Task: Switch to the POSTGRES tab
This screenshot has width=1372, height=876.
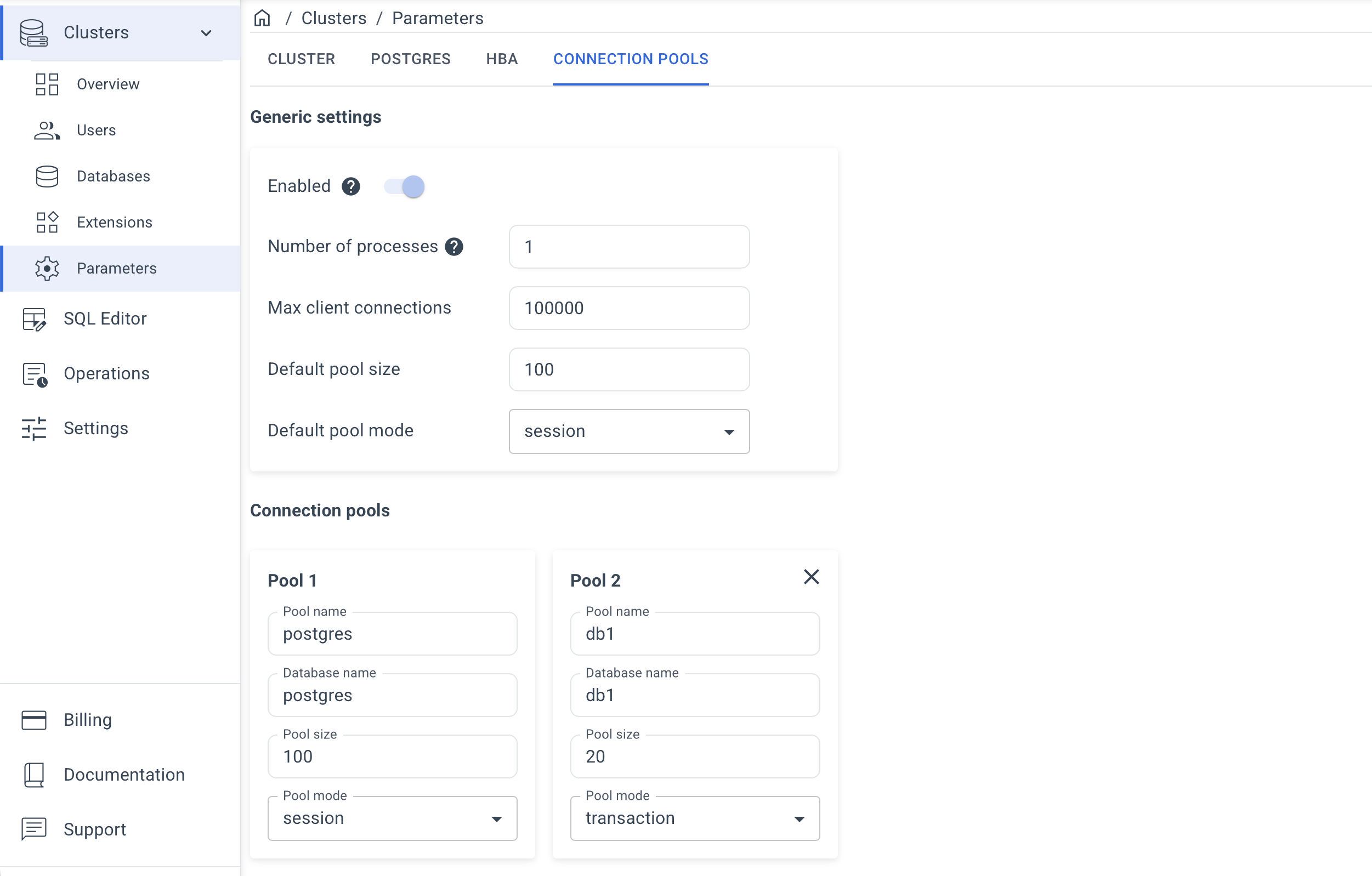Action: coord(410,59)
